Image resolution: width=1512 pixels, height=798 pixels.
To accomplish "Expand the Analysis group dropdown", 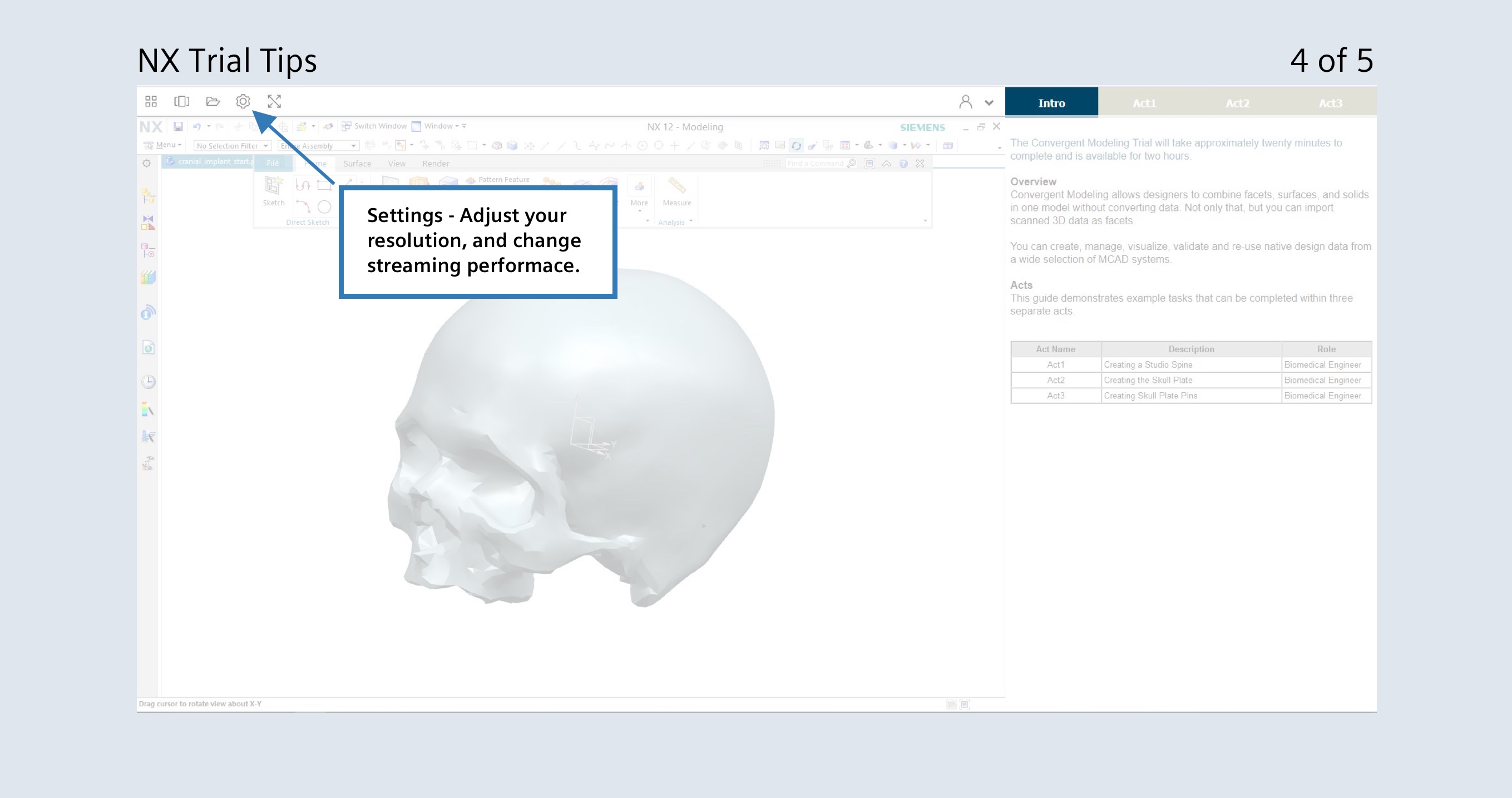I will [x=691, y=221].
